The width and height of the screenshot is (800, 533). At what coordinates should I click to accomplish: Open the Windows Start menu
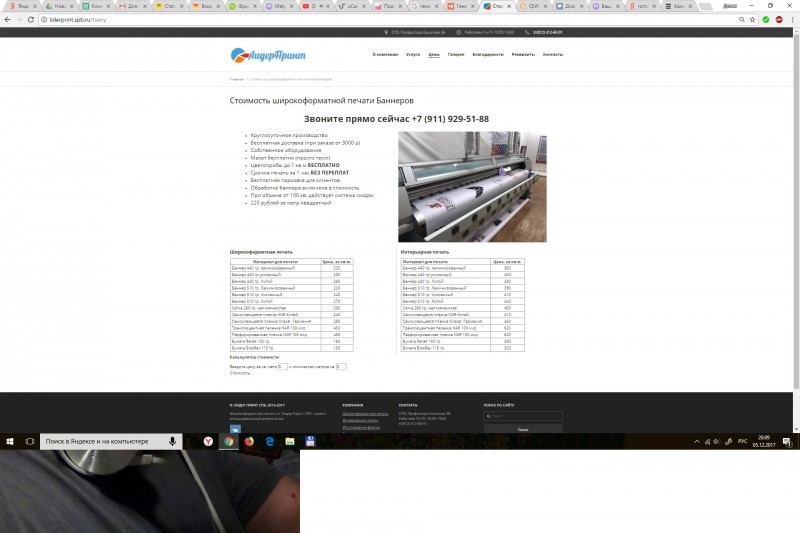pyautogui.click(x=10, y=441)
